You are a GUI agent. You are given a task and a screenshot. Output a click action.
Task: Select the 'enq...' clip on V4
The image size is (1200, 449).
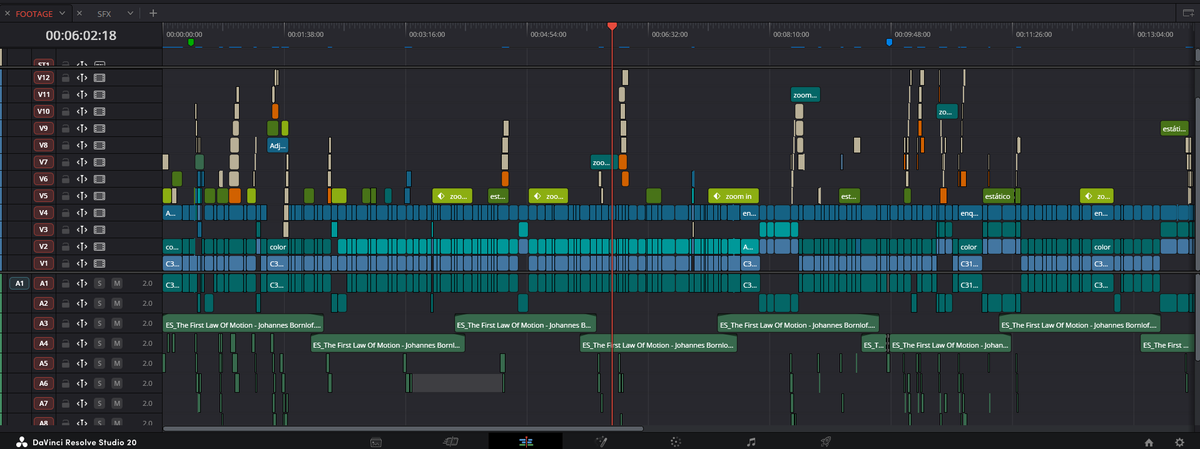(x=969, y=213)
